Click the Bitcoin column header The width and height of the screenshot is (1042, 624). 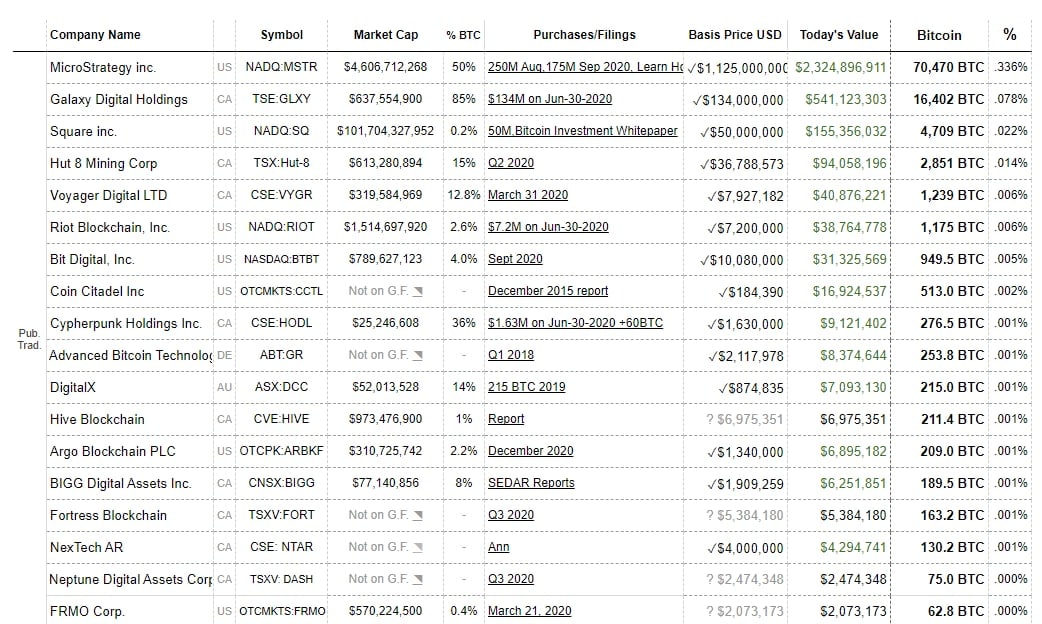tap(939, 35)
